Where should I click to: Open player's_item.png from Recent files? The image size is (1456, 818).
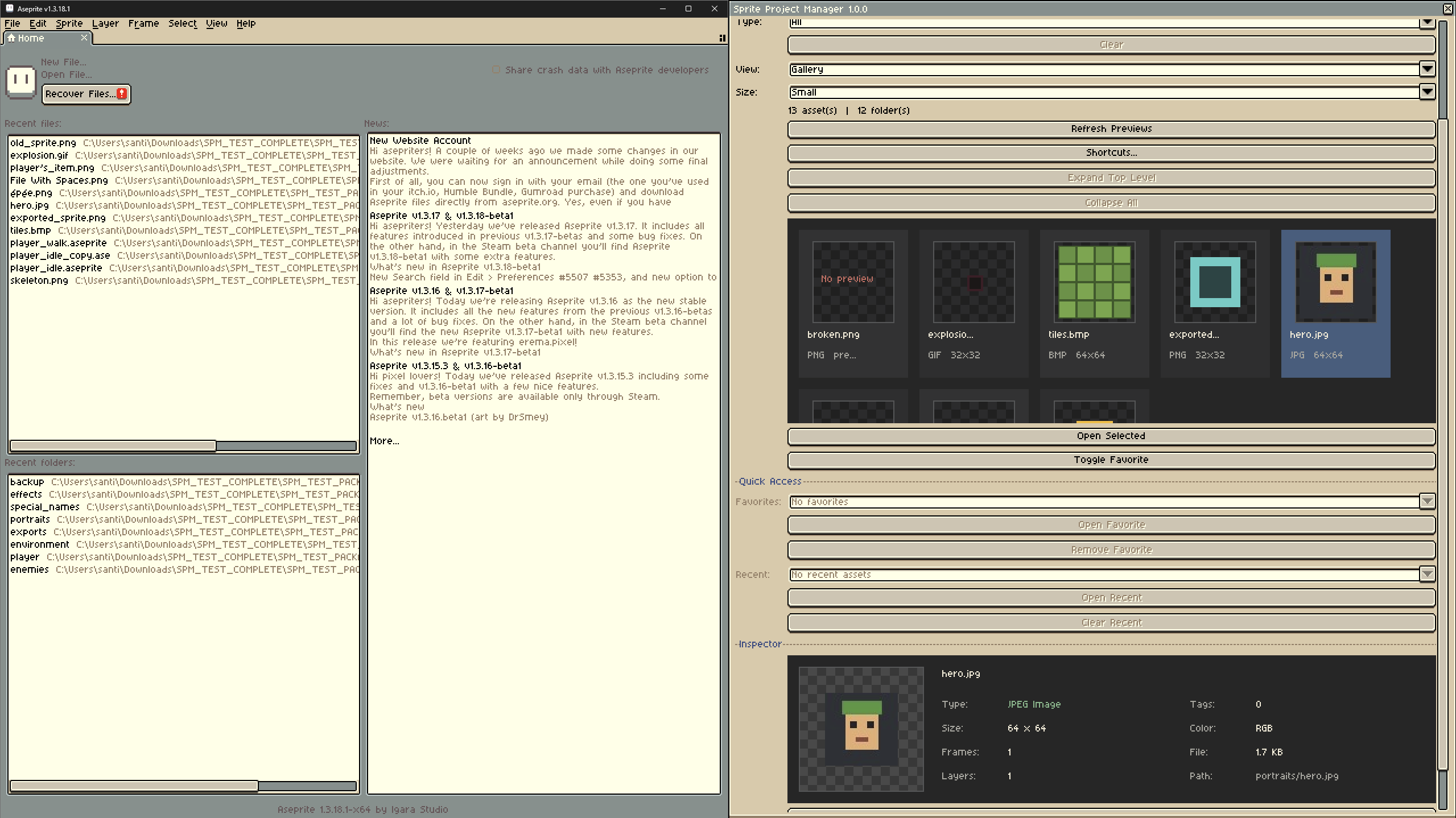(x=183, y=168)
